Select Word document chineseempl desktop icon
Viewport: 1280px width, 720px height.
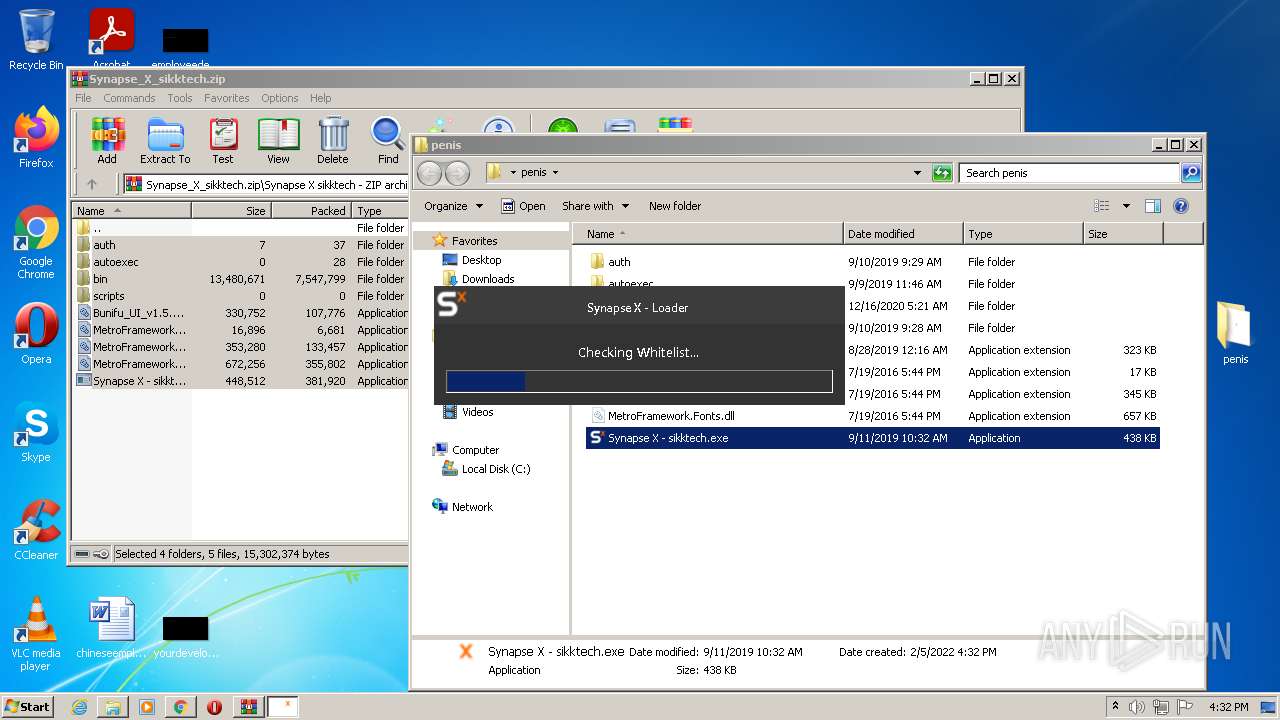[x=111, y=628]
